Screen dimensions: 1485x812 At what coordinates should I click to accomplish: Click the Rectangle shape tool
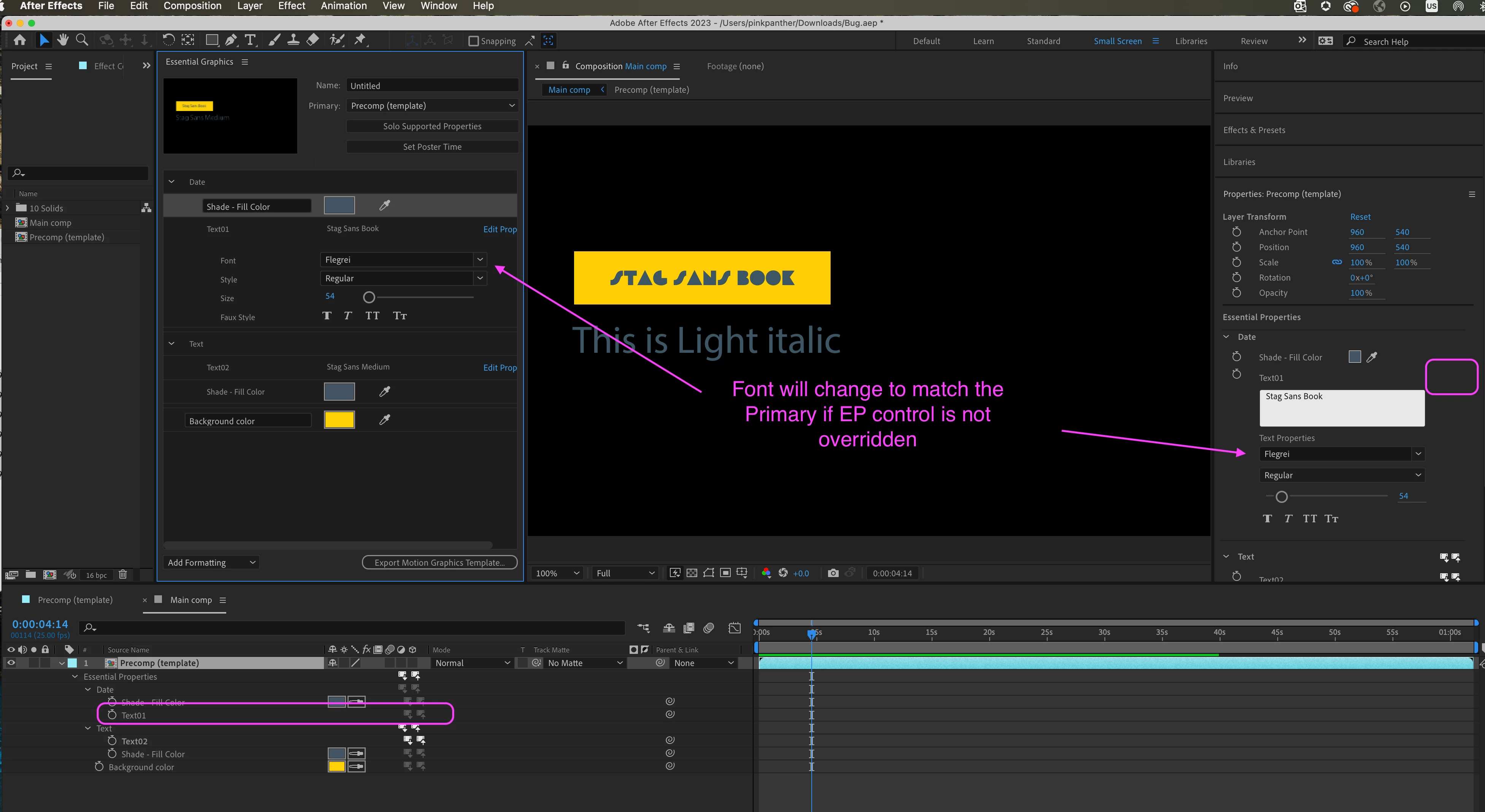(x=211, y=40)
